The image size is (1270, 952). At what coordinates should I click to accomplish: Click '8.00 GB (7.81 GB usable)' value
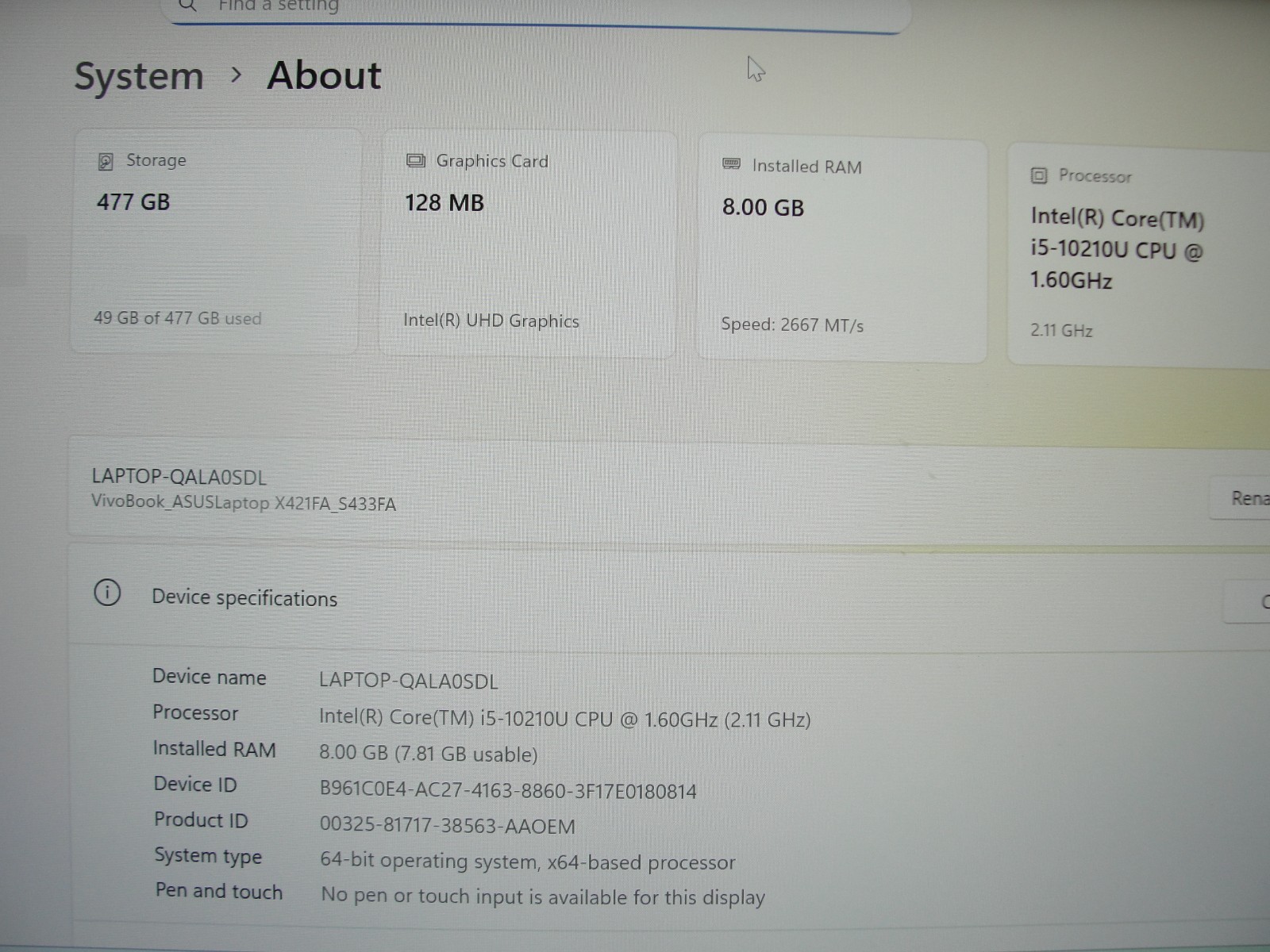tap(428, 754)
